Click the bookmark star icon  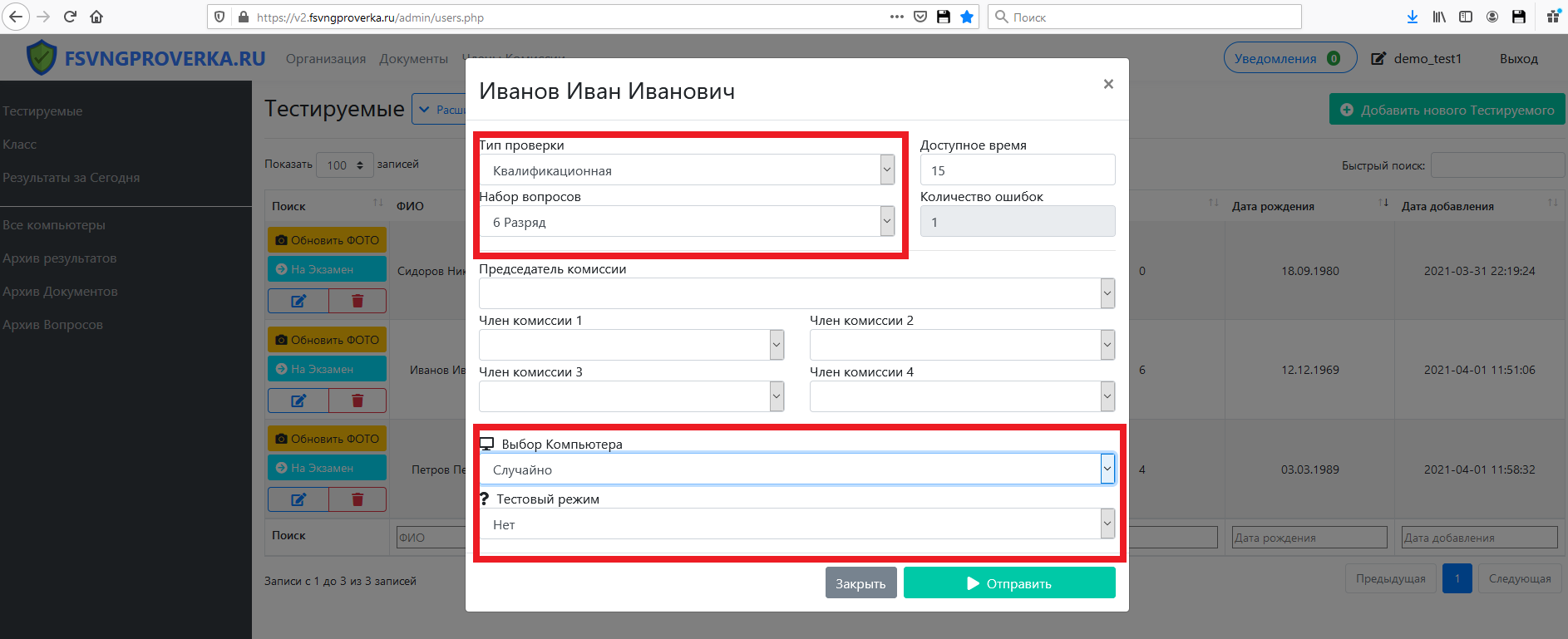pos(967,17)
